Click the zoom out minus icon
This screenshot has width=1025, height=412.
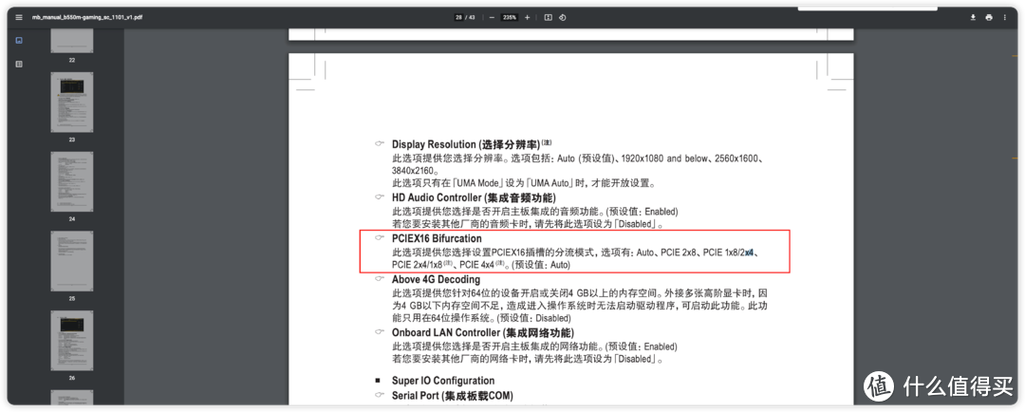(492, 17)
